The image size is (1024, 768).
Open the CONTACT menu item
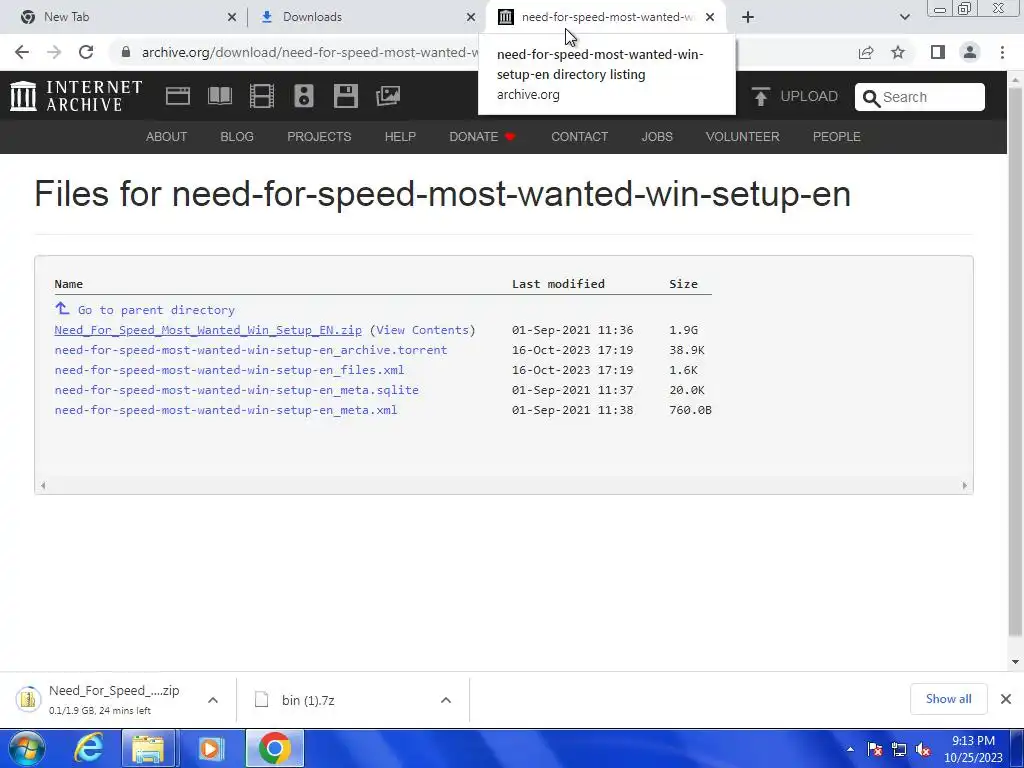[x=579, y=136]
